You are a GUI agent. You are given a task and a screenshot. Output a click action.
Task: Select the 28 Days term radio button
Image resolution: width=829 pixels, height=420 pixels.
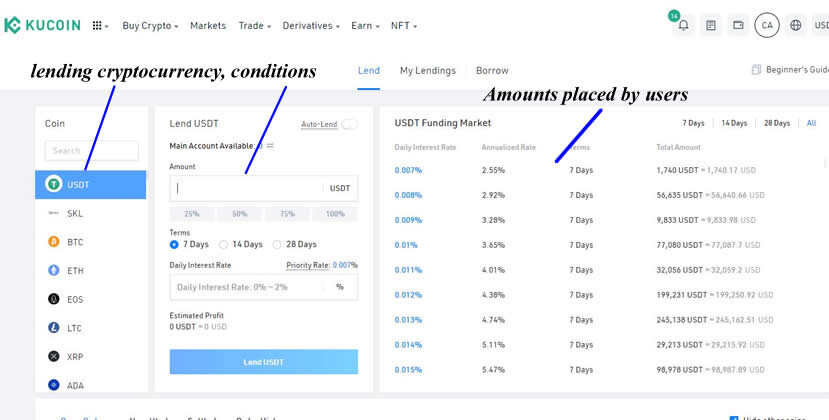tap(277, 244)
